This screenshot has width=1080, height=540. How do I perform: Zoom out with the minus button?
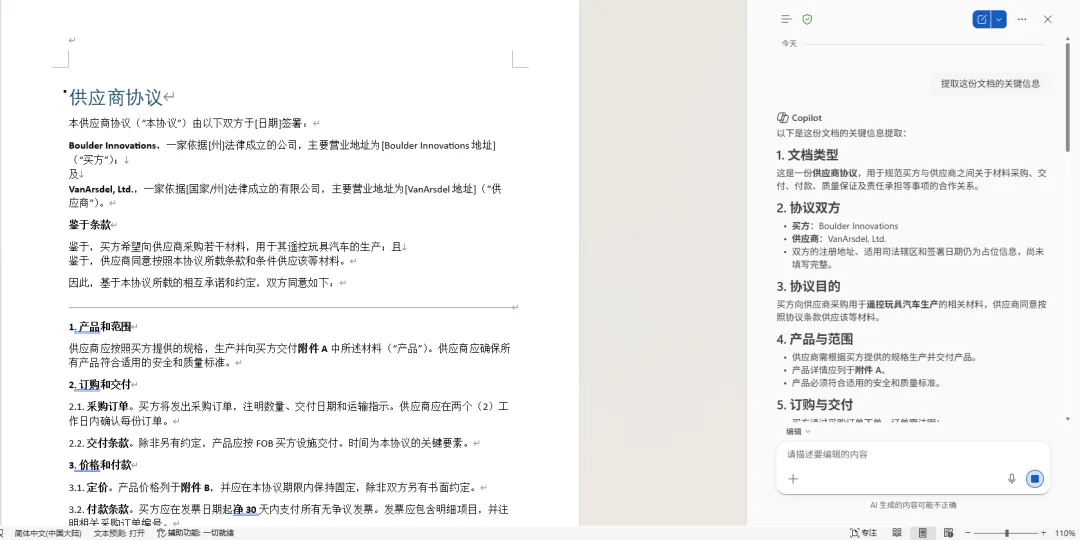pyautogui.click(x=968, y=533)
